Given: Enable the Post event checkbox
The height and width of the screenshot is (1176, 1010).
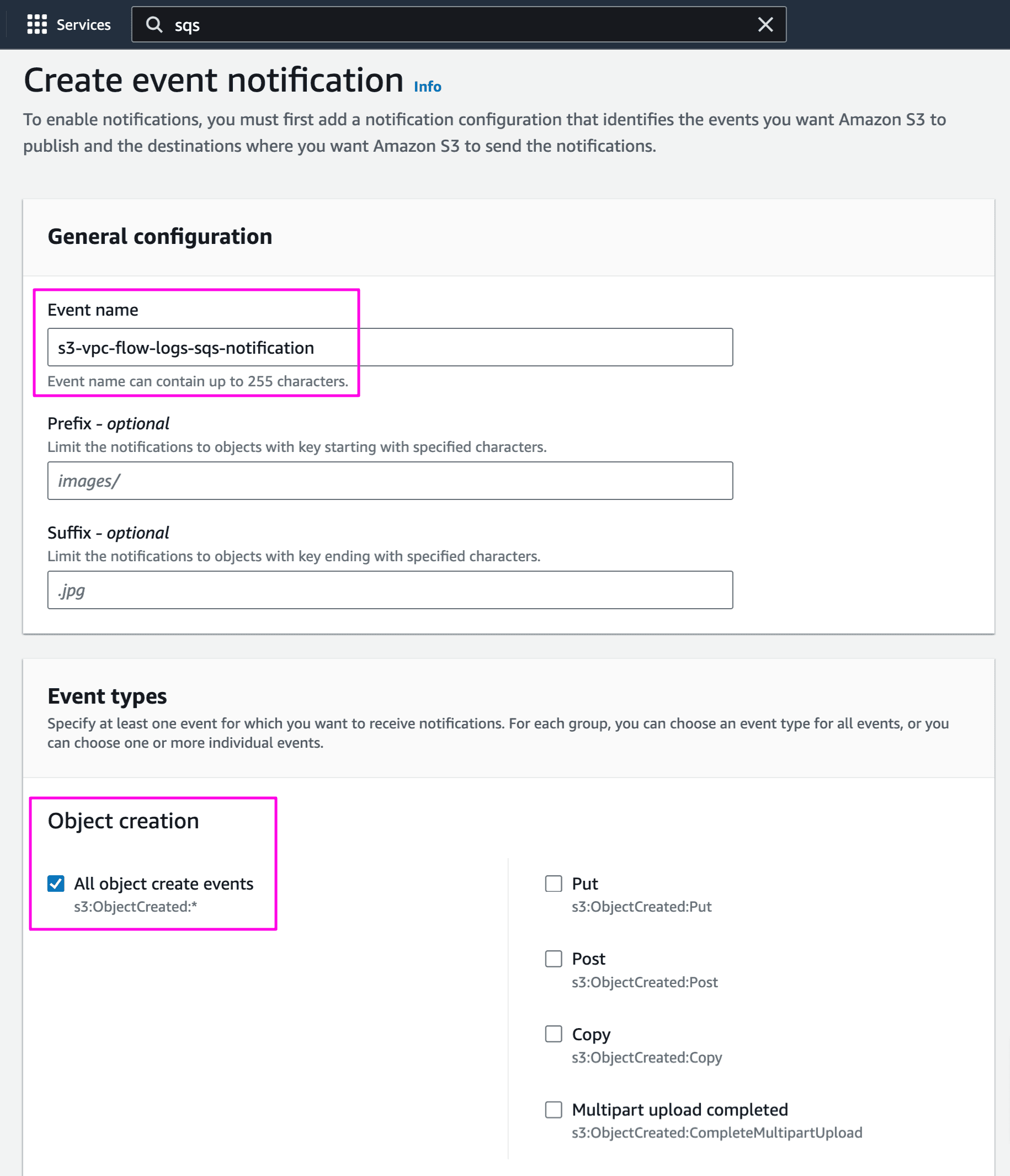Looking at the screenshot, I should (x=554, y=959).
